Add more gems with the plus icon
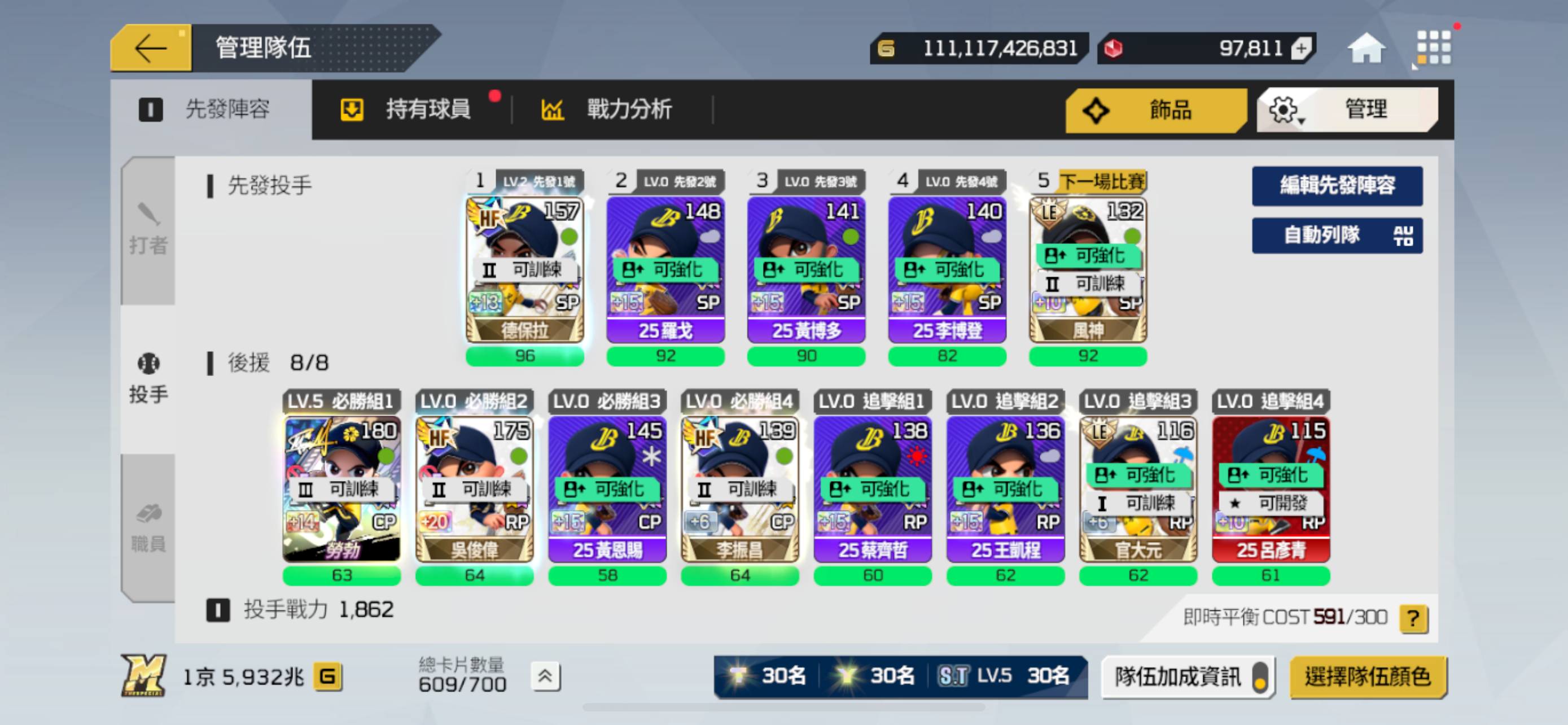This screenshot has width=1568, height=725. [1301, 49]
